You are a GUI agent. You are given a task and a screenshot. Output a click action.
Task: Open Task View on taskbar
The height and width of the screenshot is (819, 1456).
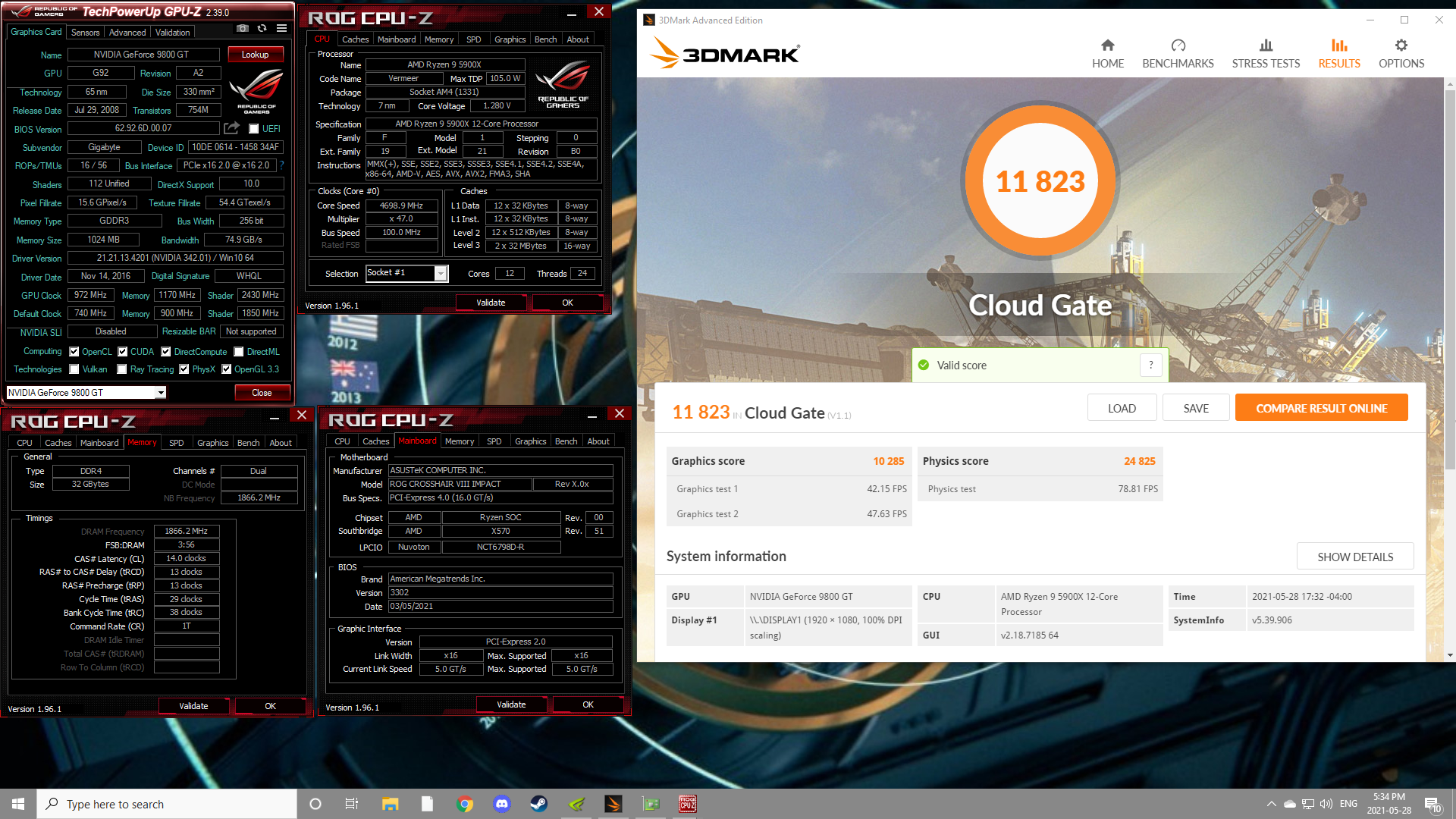pos(352,804)
